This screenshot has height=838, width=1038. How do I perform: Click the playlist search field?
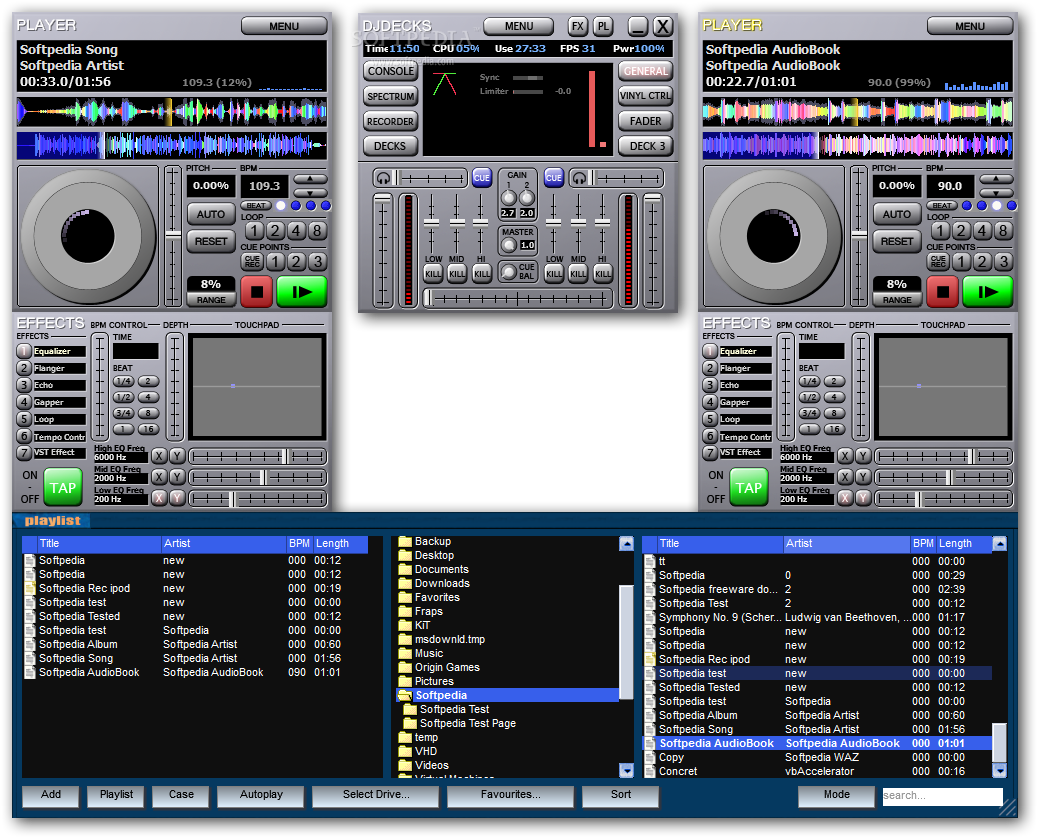pyautogui.click(x=943, y=796)
